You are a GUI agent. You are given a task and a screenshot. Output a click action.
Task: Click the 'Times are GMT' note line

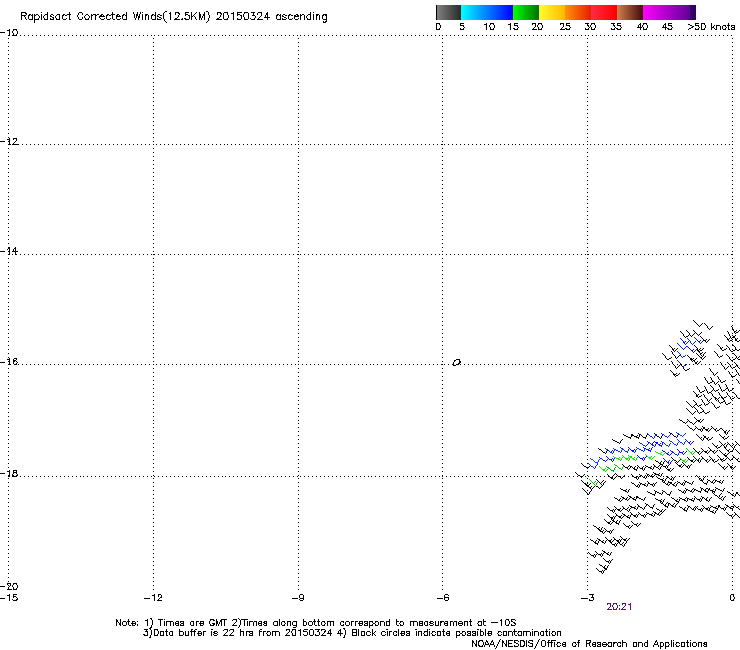pos(315,623)
